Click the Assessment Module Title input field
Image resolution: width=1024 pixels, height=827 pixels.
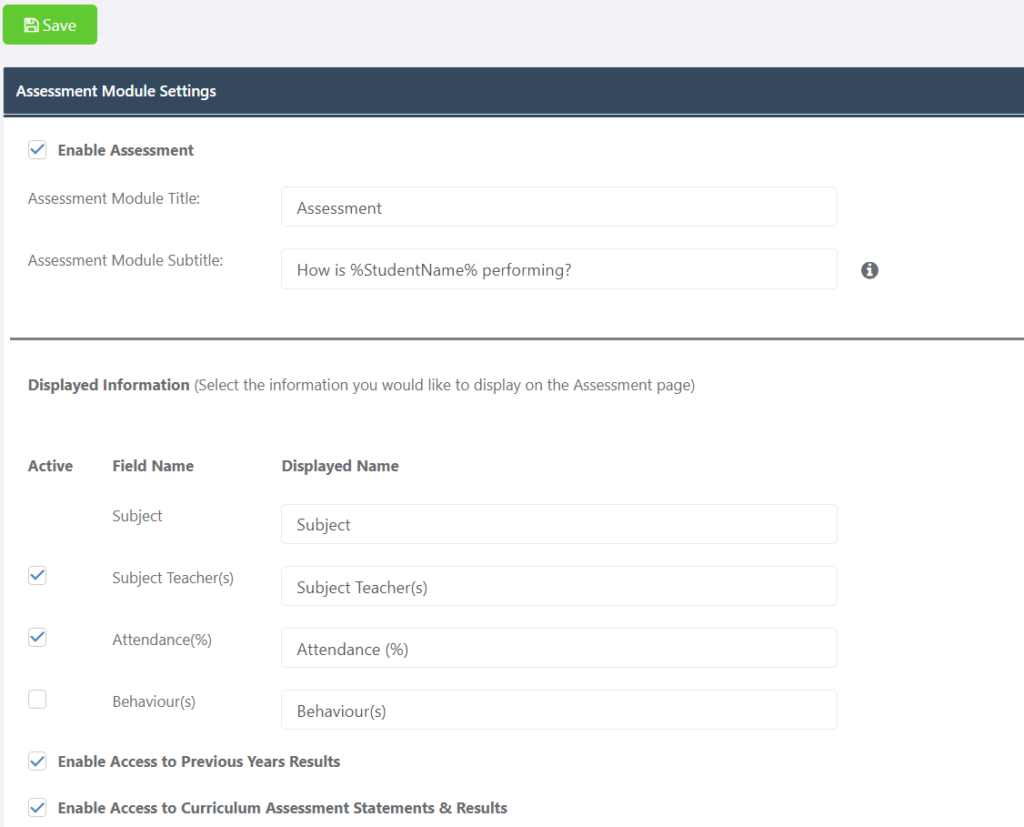pos(559,207)
